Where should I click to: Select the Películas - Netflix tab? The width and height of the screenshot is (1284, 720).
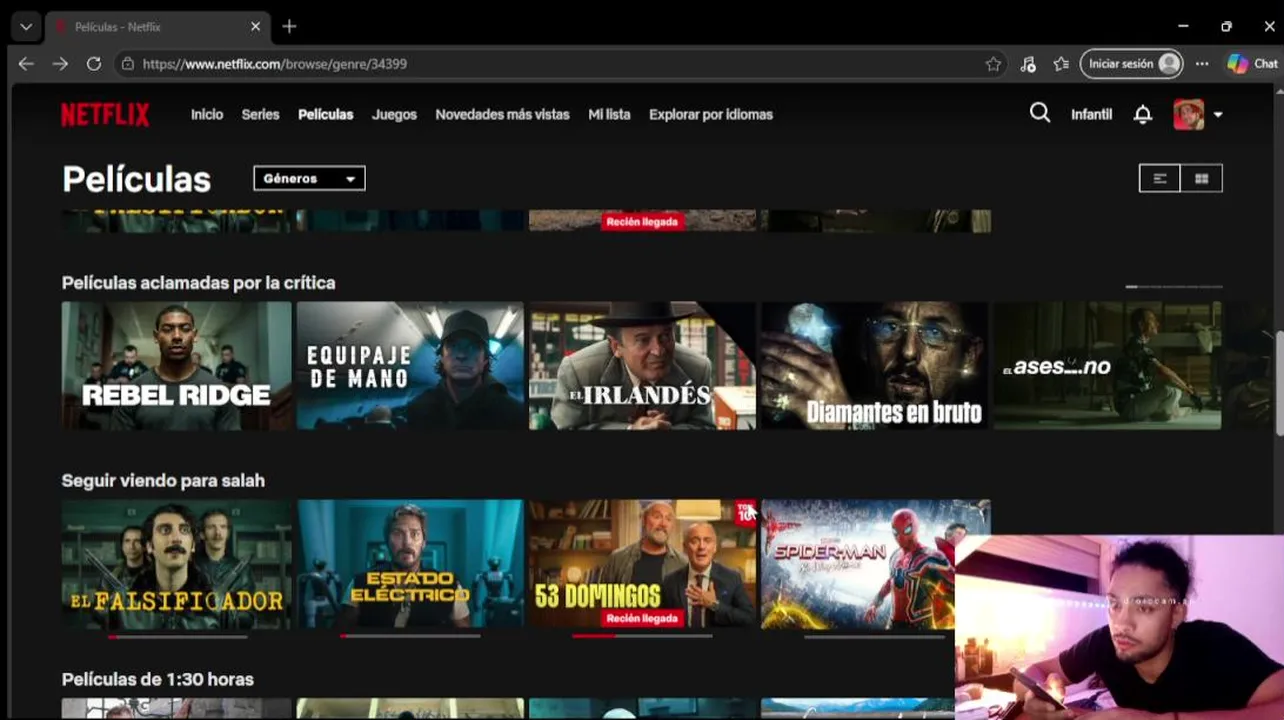pos(158,27)
